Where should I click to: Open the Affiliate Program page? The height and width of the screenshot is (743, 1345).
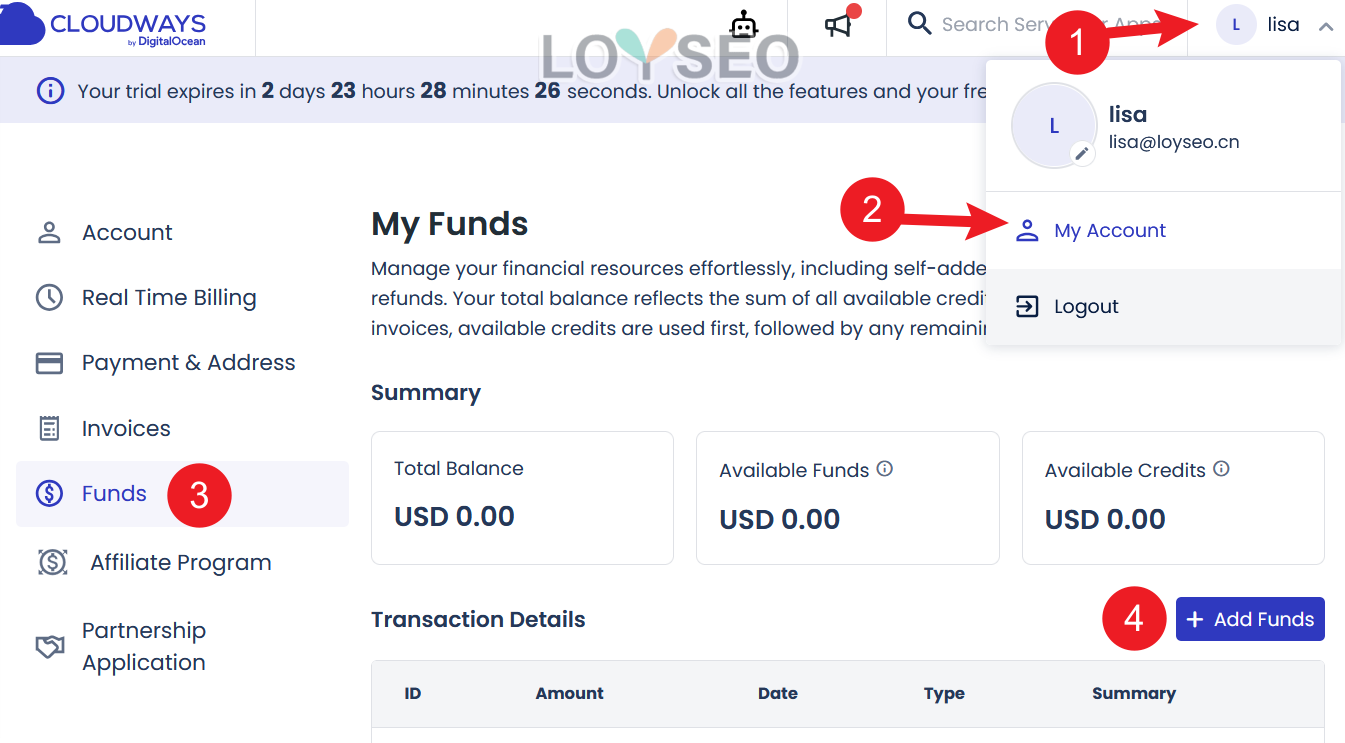pos(180,563)
